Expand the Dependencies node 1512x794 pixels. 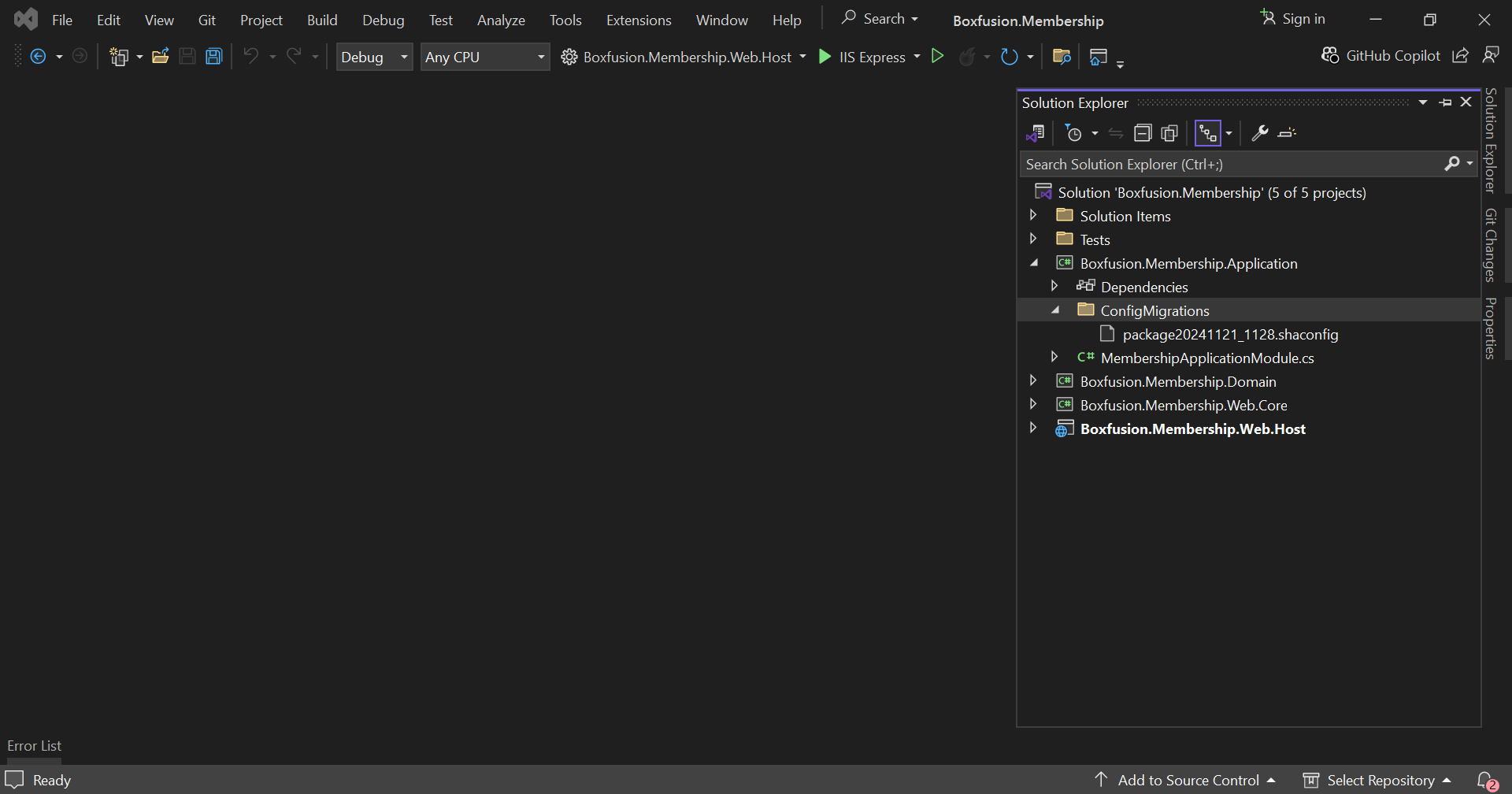(x=1054, y=286)
